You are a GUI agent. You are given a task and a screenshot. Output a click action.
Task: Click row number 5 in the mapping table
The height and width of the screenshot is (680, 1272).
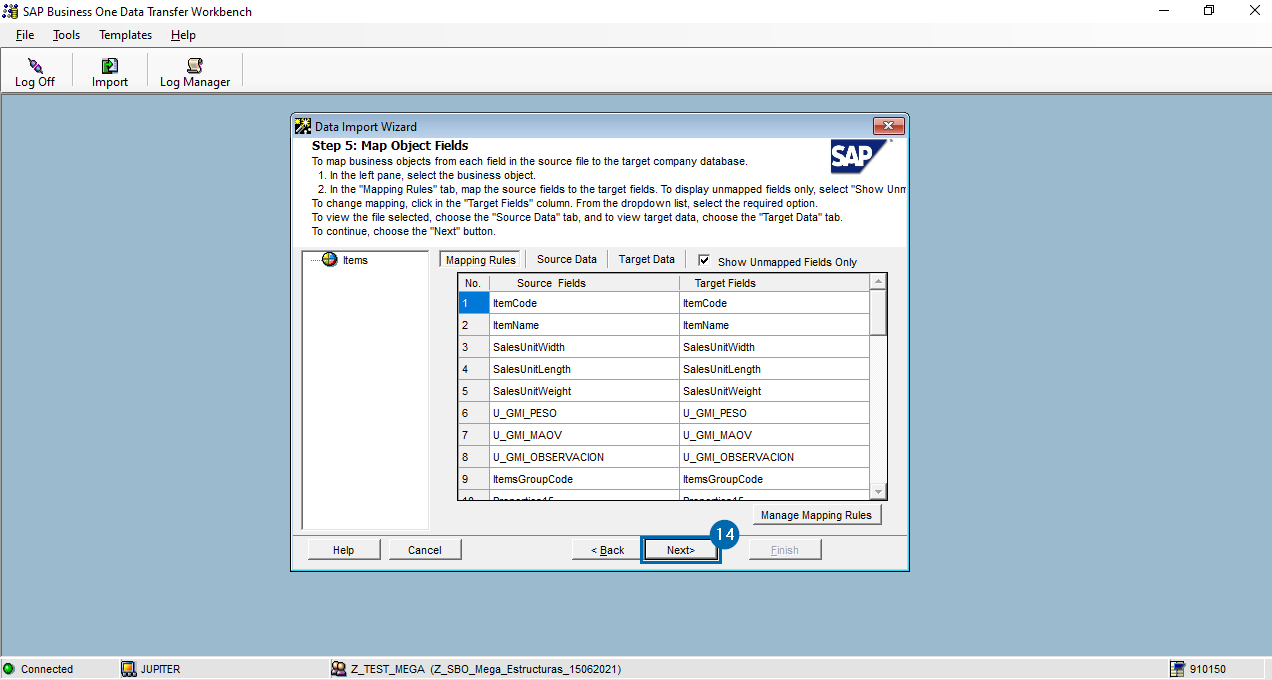point(473,391)
